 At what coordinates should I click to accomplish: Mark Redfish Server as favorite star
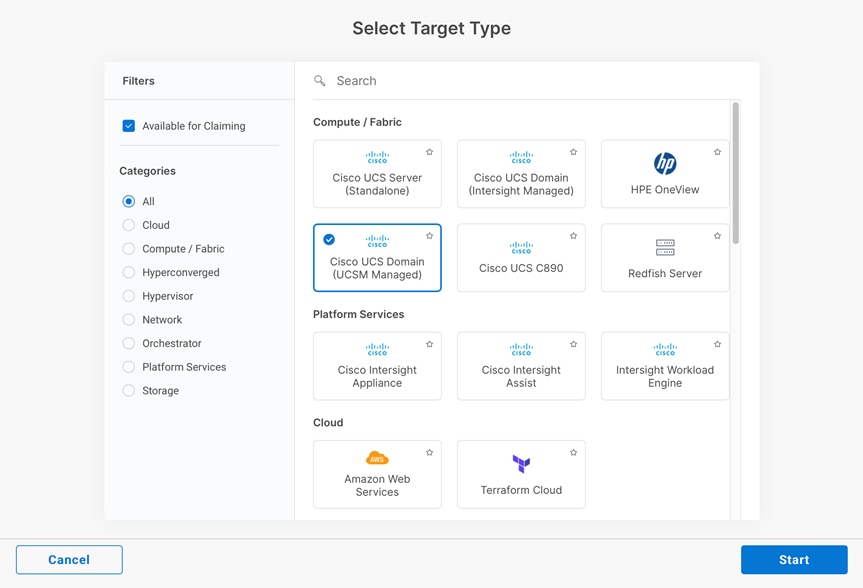717,236
